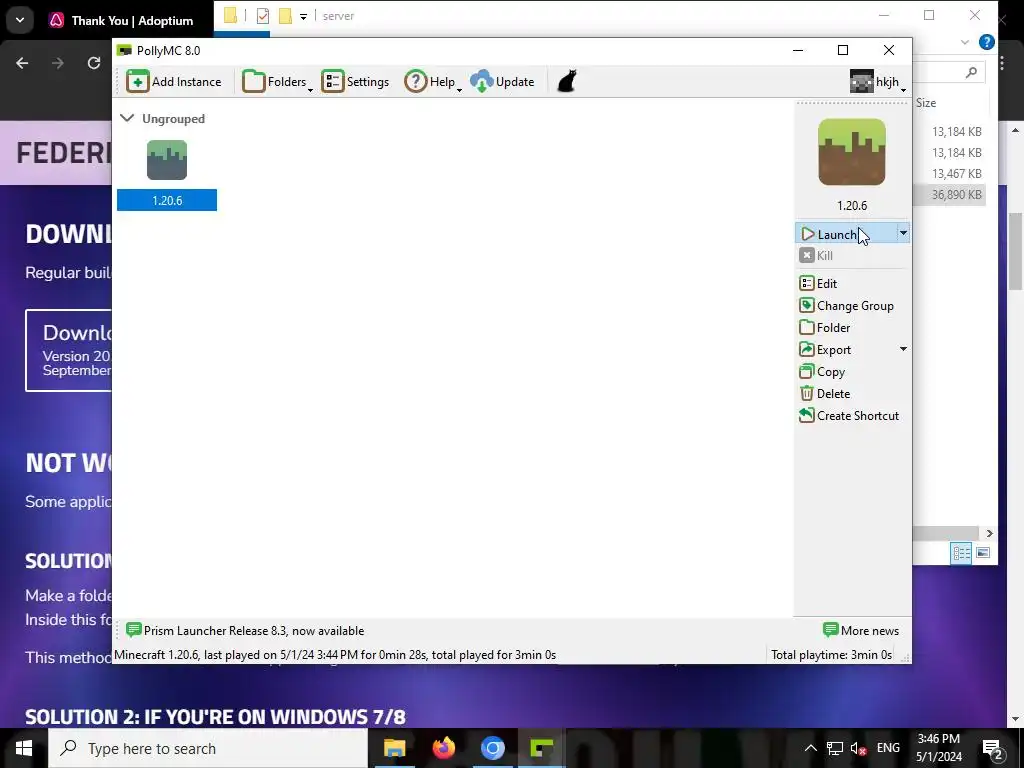This screenshot has width=1024, height=768.
Task: Open the Launch options dropdown arrow
Action: [x=903, y=233]
